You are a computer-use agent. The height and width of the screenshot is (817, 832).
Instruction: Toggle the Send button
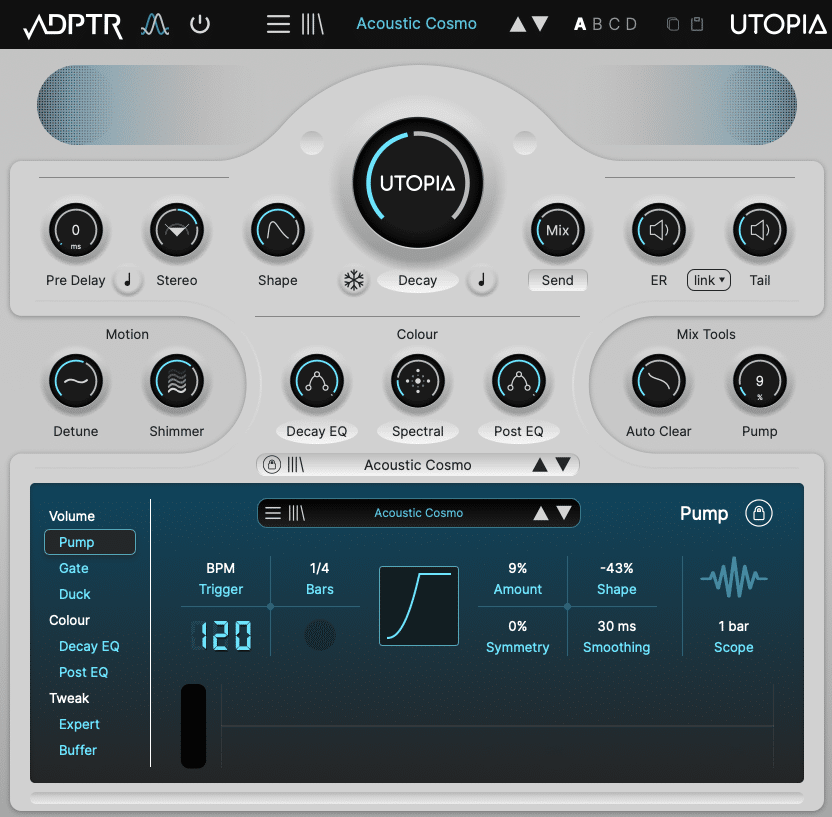(x=558, y=280)
